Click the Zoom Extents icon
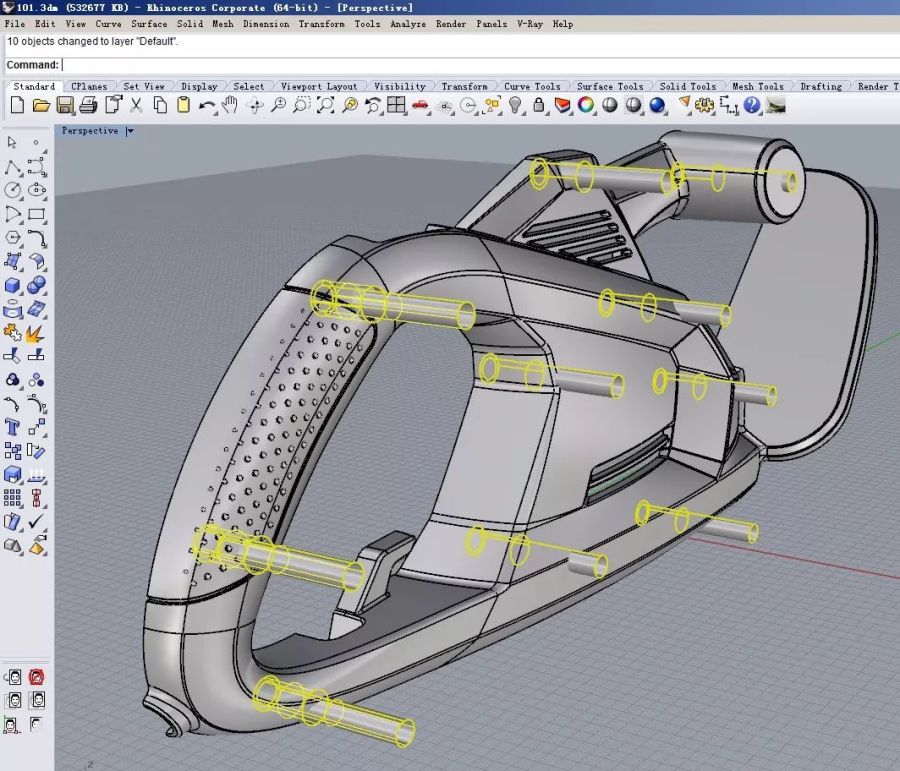 326,105
